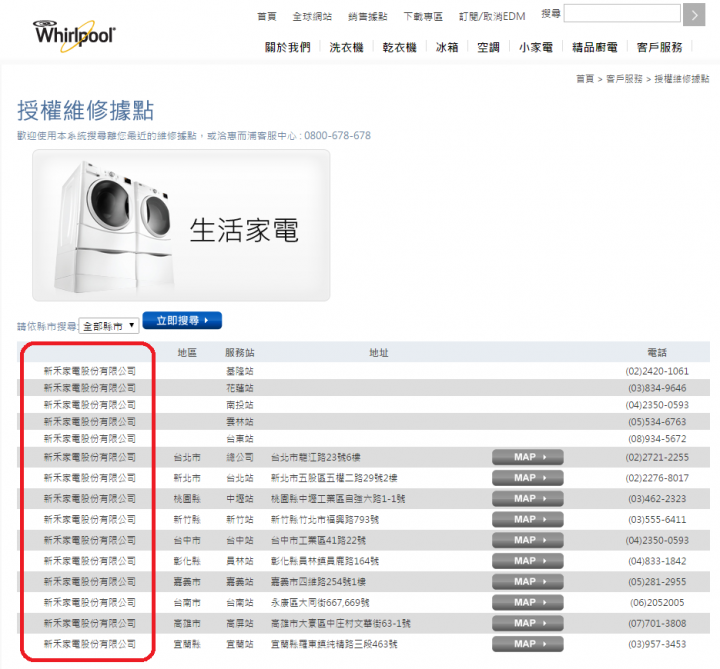720x669 pixels.
Task: Open MAP for 新北市 台北站
Action: pyautogui.click(x=528, y=478)
